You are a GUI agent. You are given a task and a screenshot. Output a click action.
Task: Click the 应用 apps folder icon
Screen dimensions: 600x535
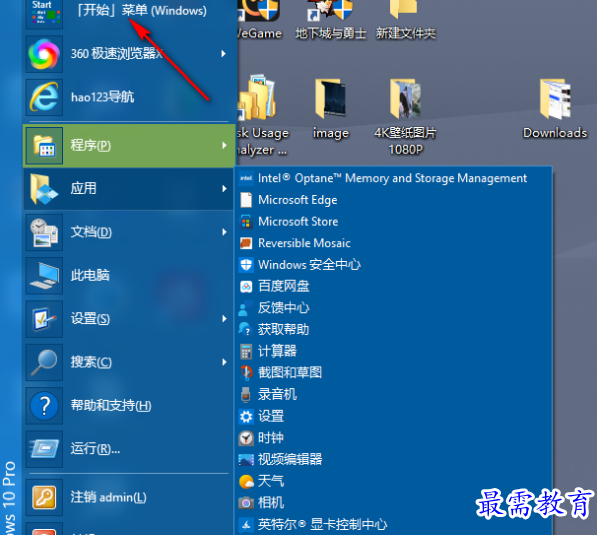click(x=44, y=189)
